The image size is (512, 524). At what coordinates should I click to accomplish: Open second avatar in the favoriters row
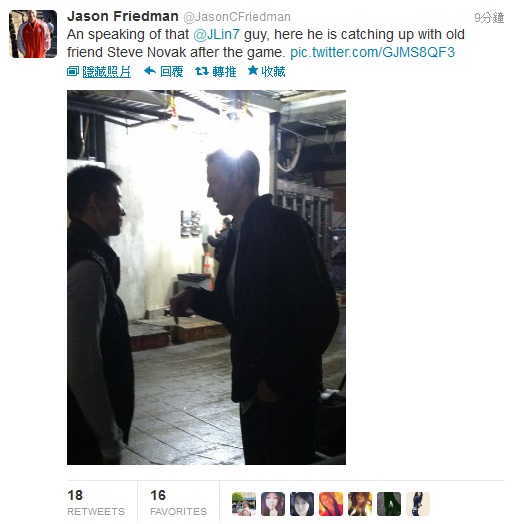click(273, 504)
